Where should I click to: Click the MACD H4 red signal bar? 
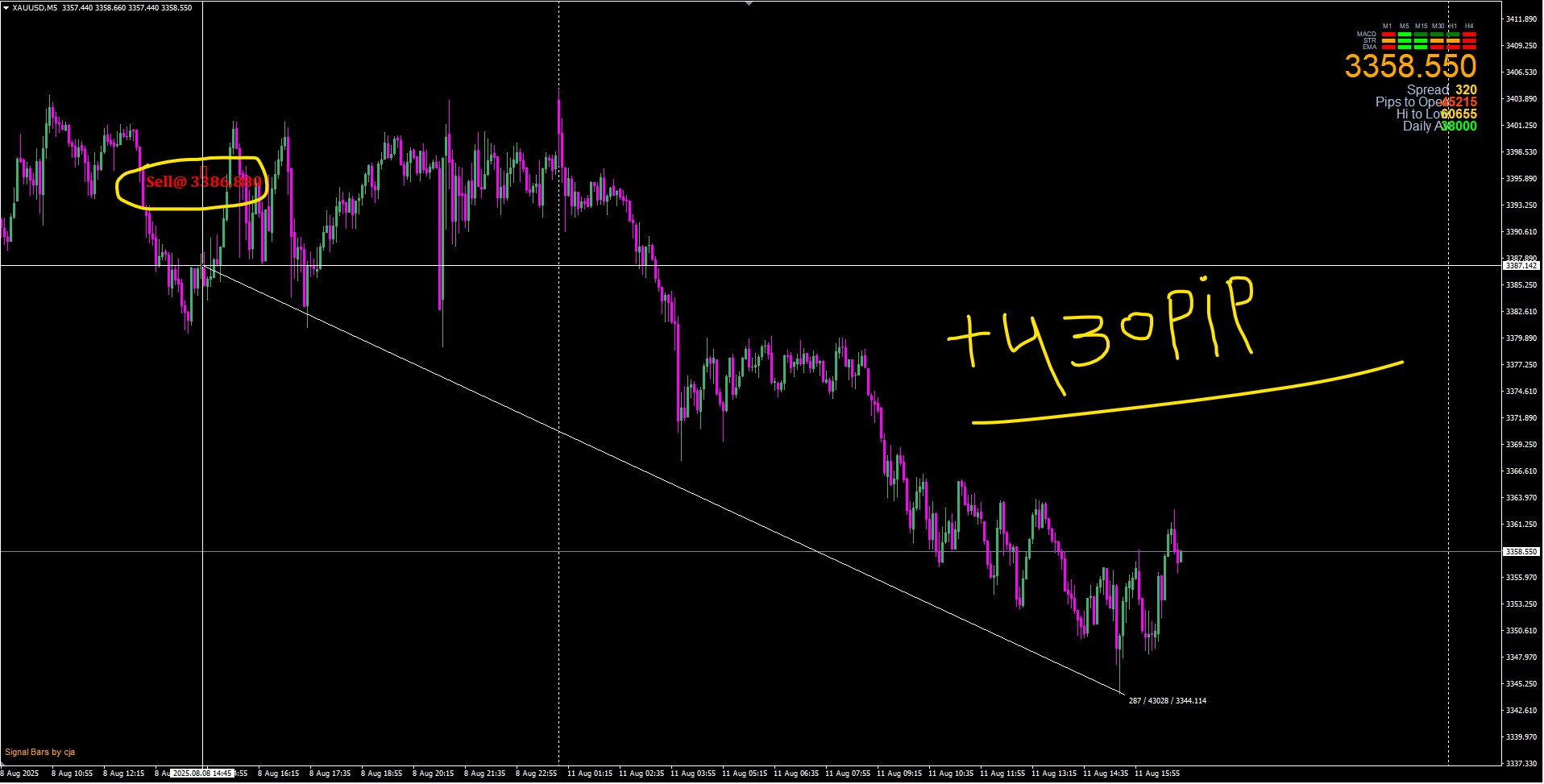(1469, 35)
